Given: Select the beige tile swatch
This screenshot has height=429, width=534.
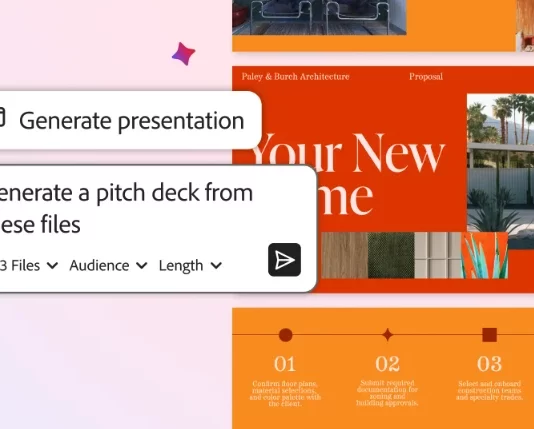Looking at the screenshot, I should coord(438,255).
